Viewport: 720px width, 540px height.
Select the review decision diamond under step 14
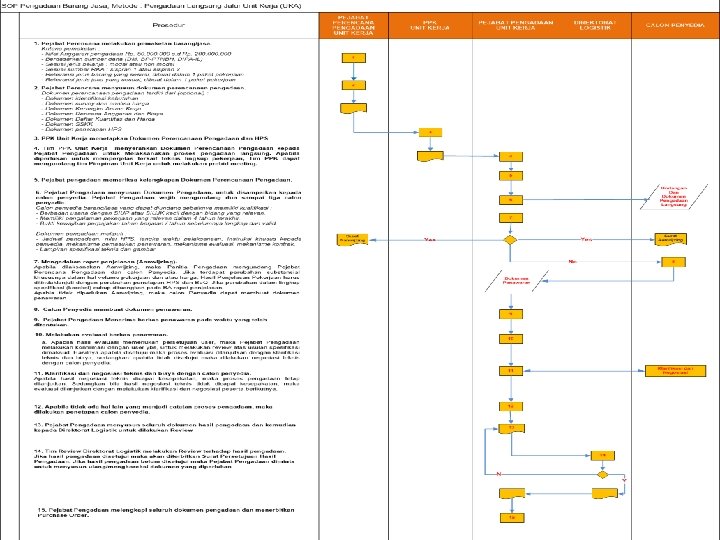click(x=602, y=474)
